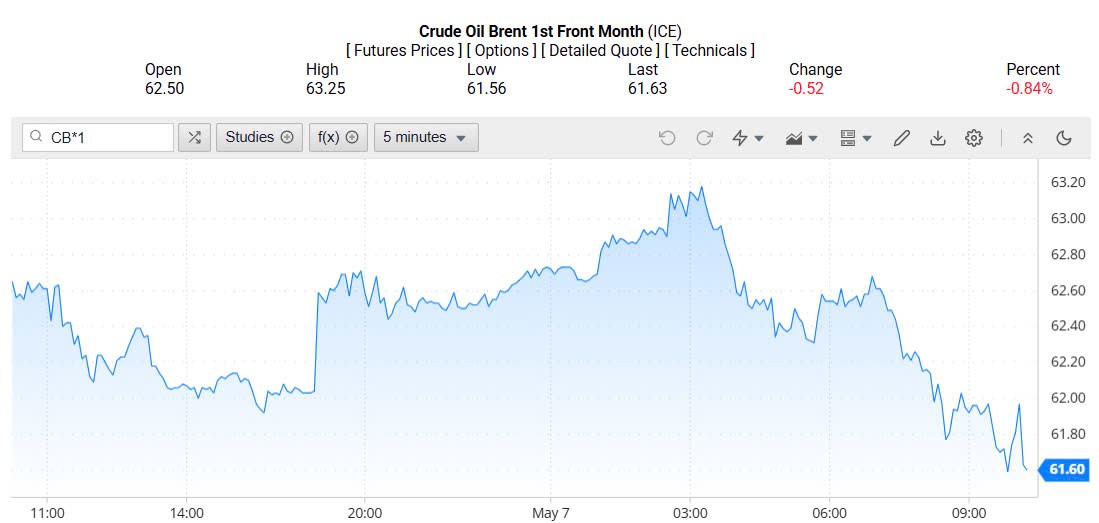
Task: Open the drawing pencil tool
Action: pyautogui.click(x=901, y=138)
